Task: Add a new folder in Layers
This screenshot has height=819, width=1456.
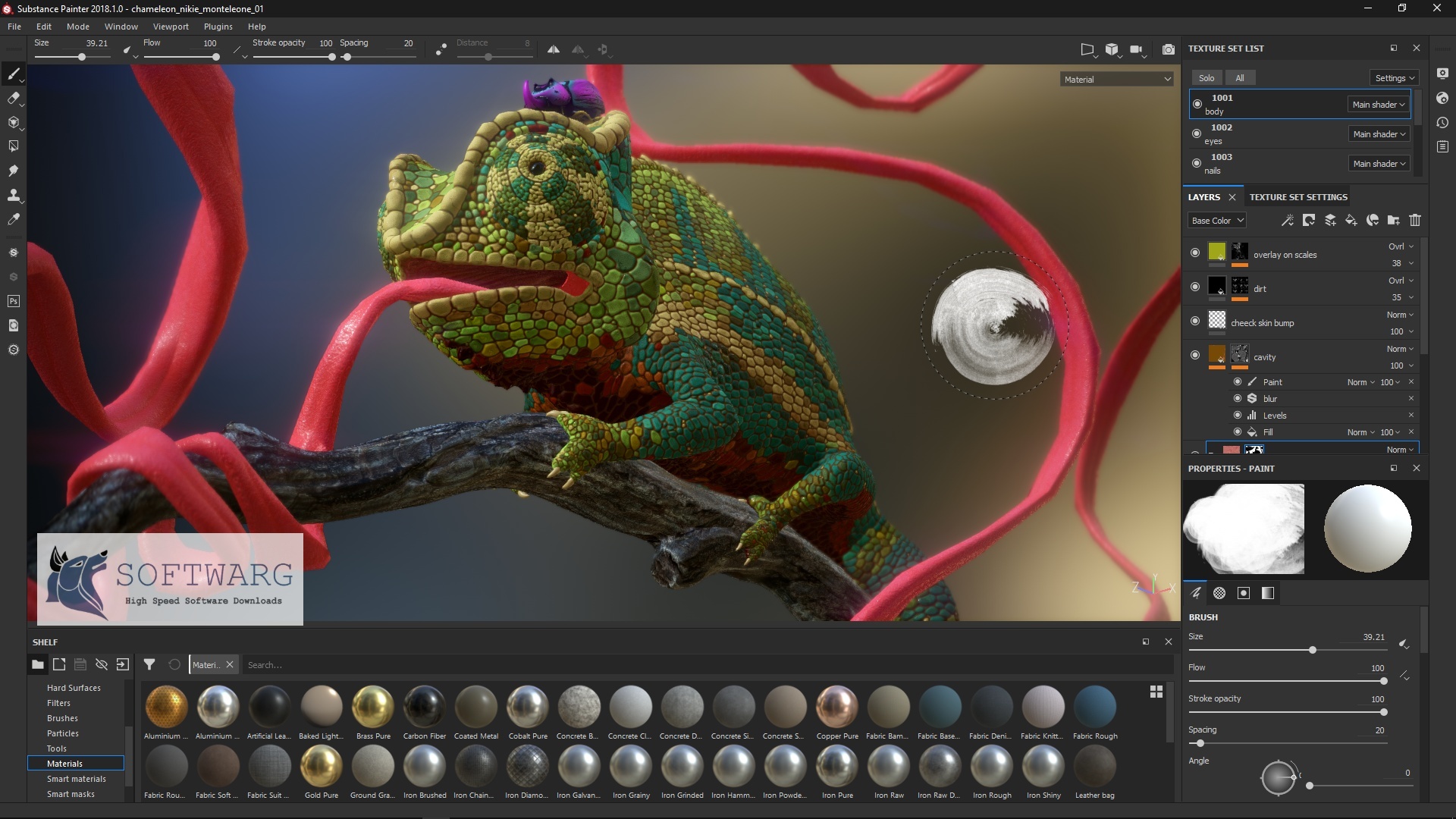Action: (1394, 220)
